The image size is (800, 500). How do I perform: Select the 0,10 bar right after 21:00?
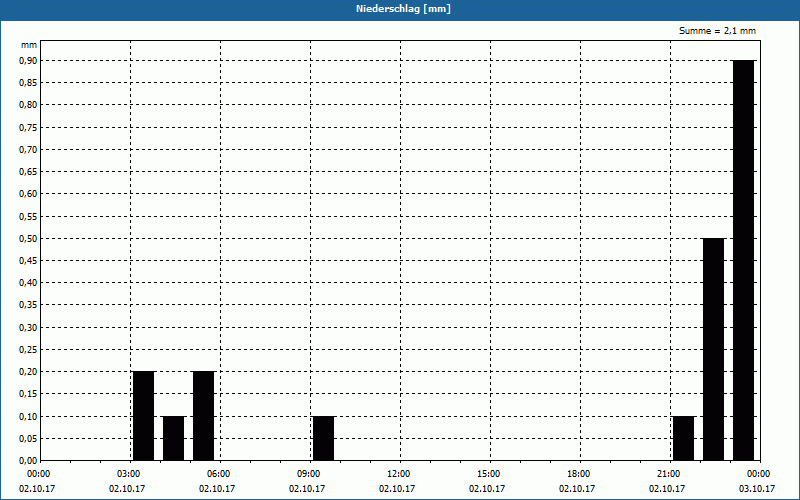pyautogui.click(x=684, y=438)
